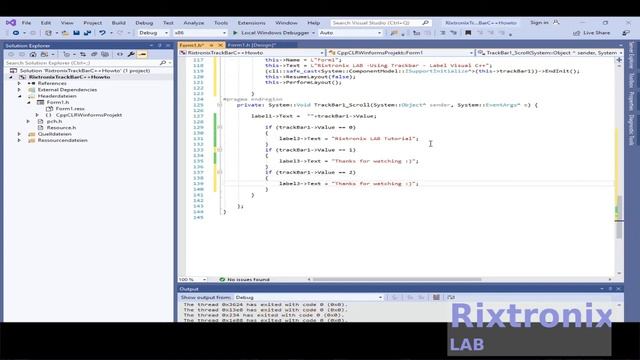Click the No issues found status

point(244,280)
